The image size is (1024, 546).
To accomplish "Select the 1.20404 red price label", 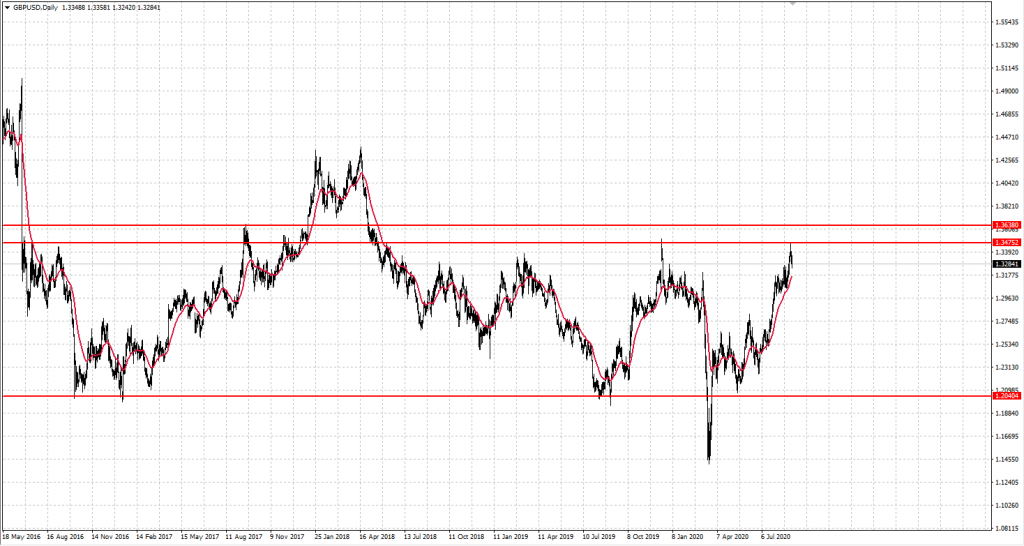I will point(1006,396).
